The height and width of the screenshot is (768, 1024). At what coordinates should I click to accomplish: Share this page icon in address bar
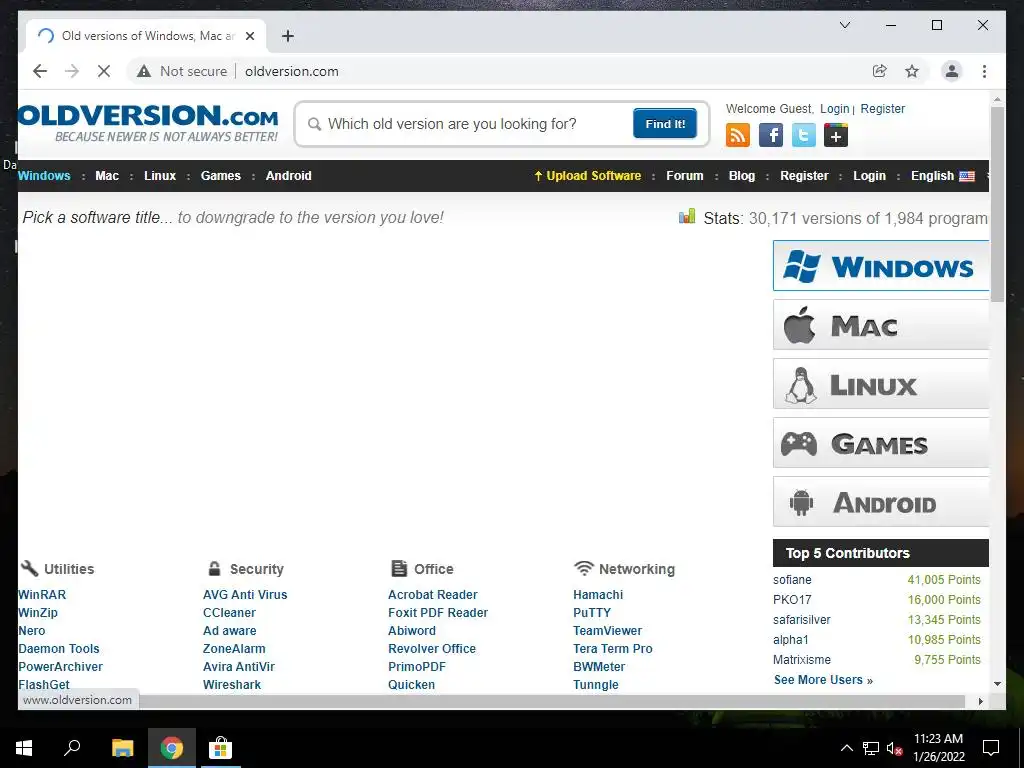click(880, 71)
